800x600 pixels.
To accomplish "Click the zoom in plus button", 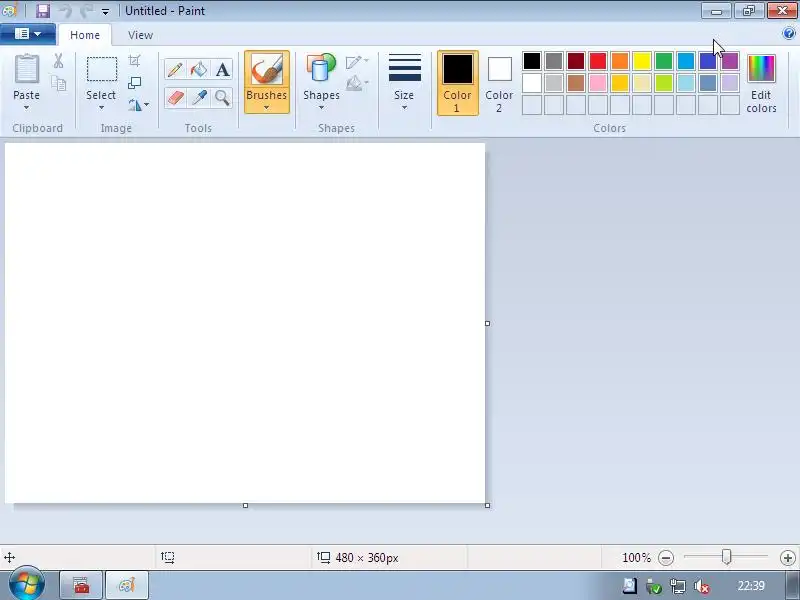I will (x=787, y=558).
